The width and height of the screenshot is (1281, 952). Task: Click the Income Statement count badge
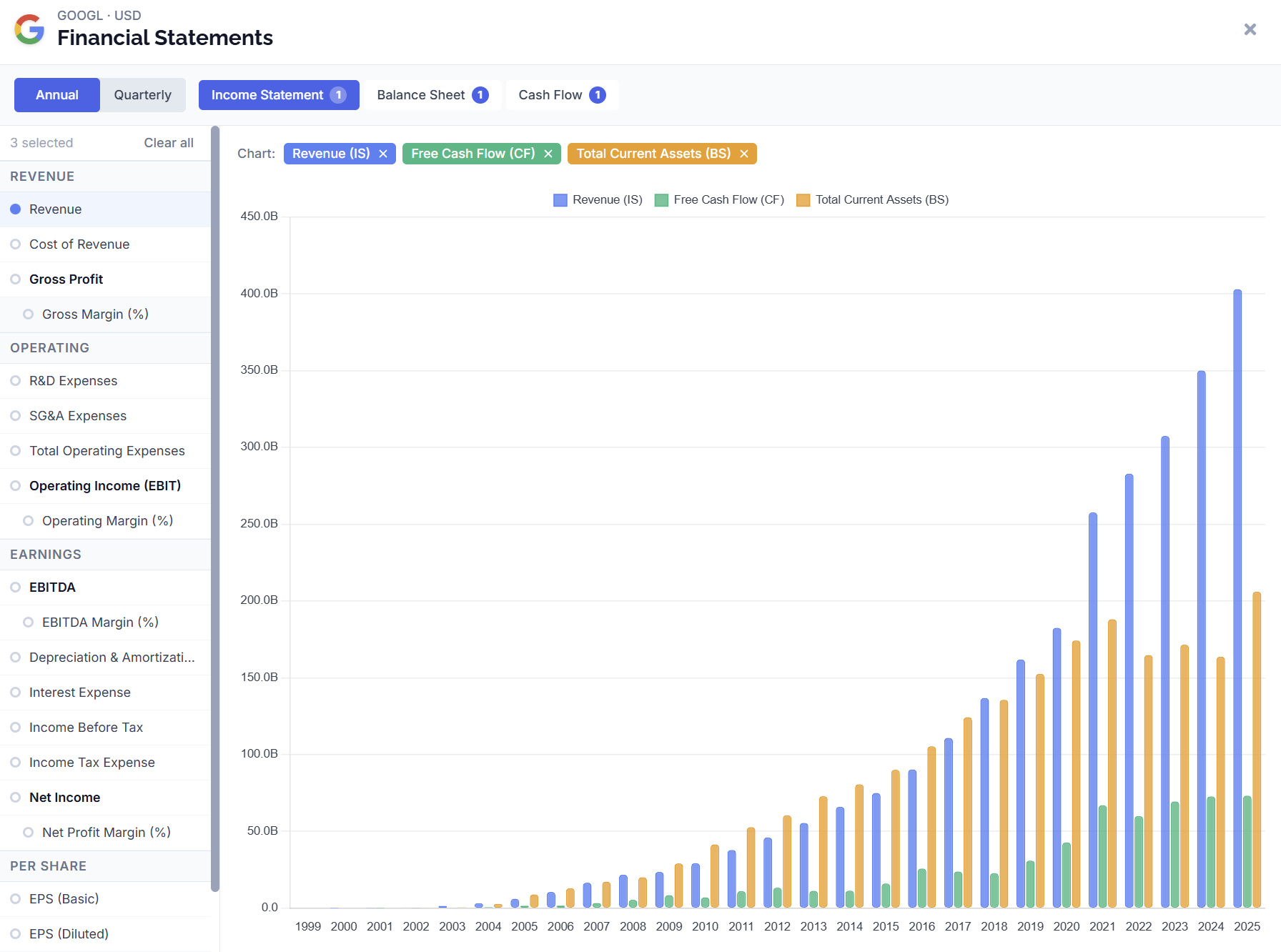(339, 95)
